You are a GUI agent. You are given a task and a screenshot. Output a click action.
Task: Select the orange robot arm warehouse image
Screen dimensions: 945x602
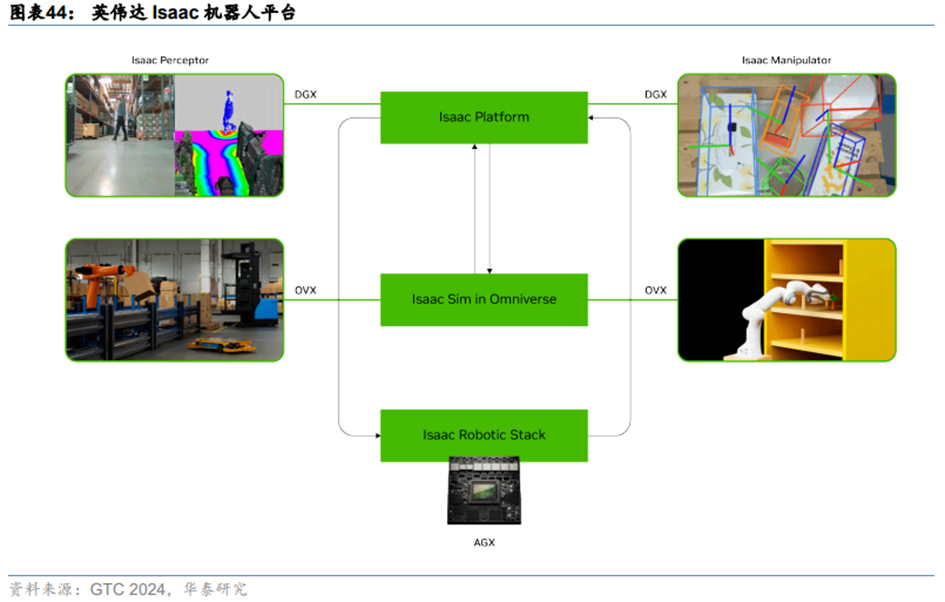[174, 300]
